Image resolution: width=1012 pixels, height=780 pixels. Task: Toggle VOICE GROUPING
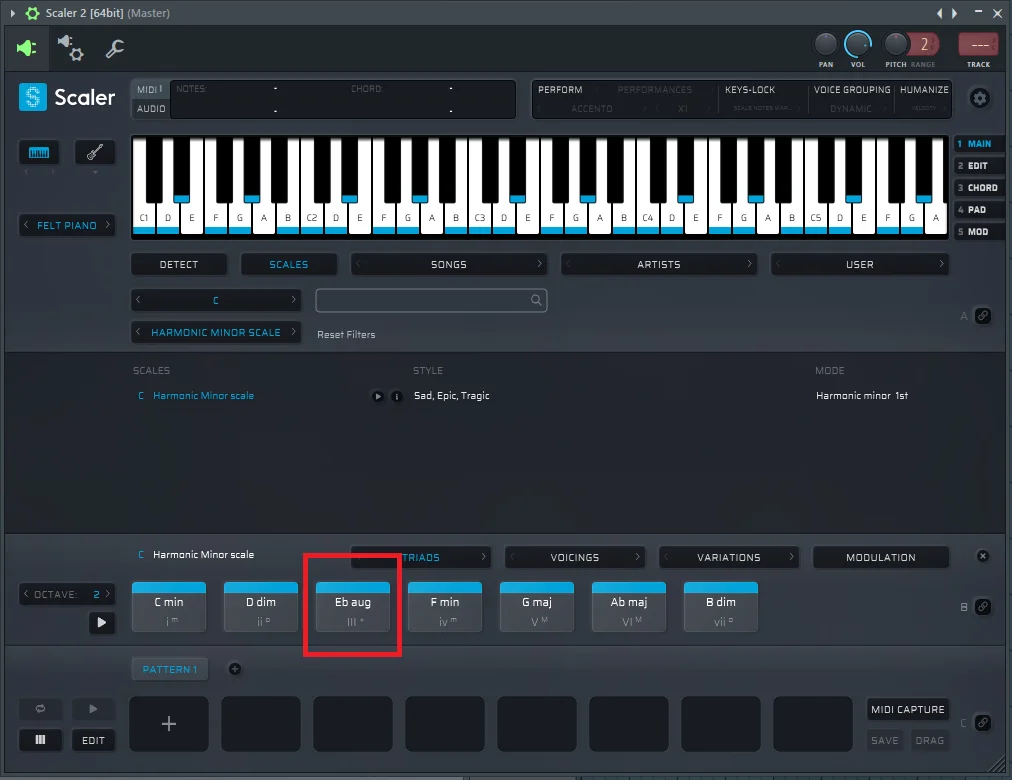click(852, 90)
